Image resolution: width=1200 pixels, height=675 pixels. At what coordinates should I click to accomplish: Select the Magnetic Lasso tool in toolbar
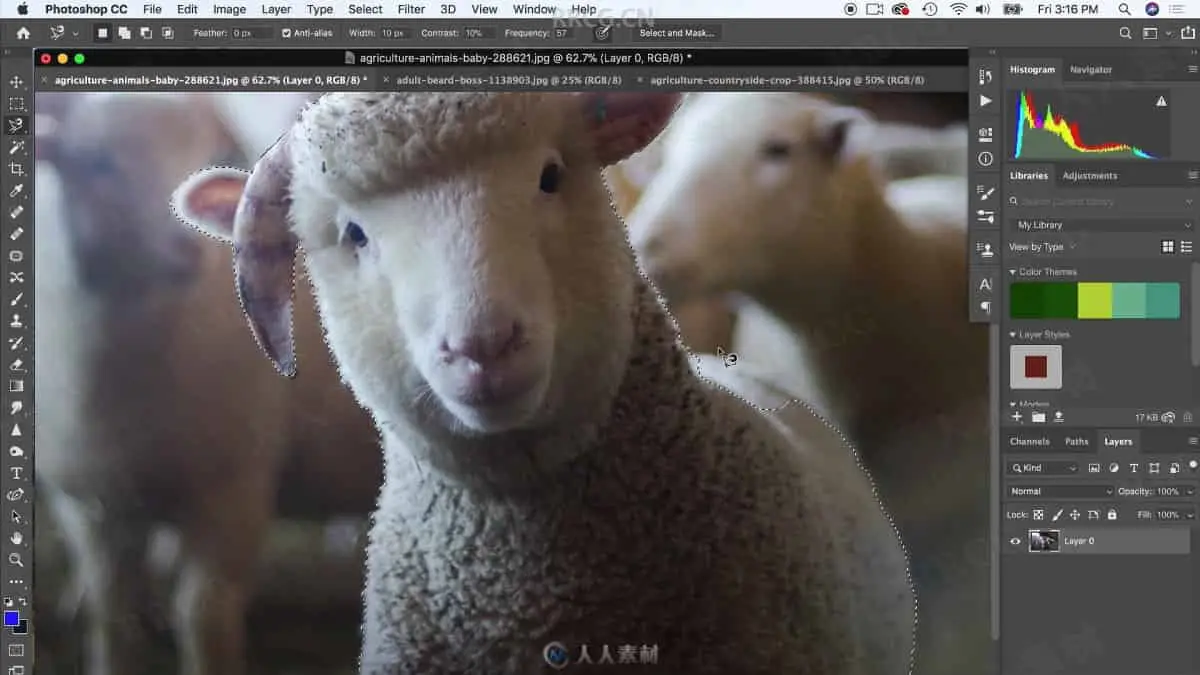[16, 126]
